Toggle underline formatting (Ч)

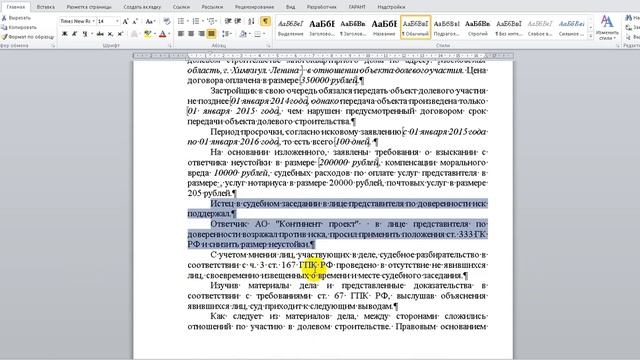point(84,34)
